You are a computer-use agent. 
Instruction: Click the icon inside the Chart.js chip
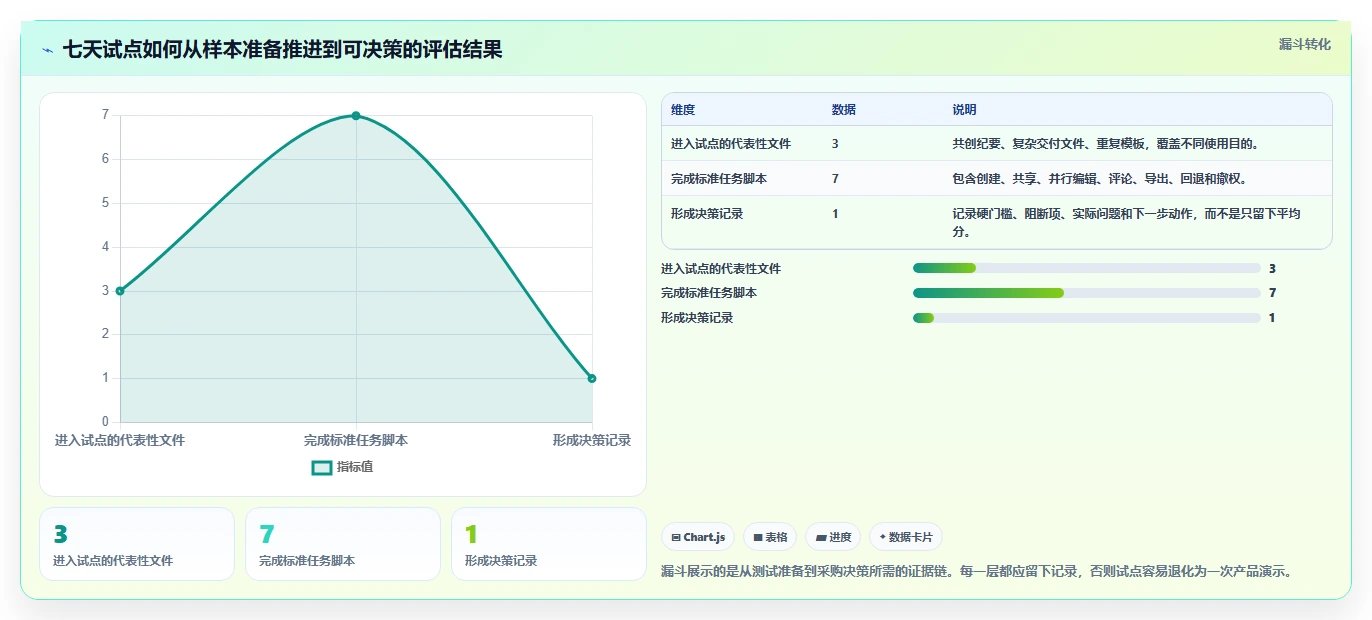(x=677, y=538)
